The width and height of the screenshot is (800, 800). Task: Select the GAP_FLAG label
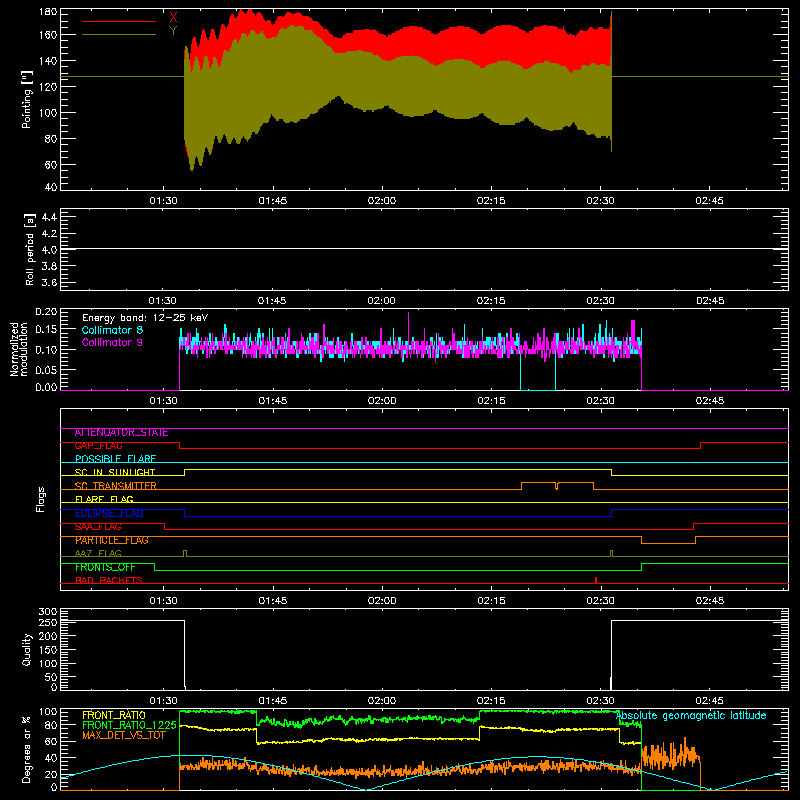pos(98,446)
